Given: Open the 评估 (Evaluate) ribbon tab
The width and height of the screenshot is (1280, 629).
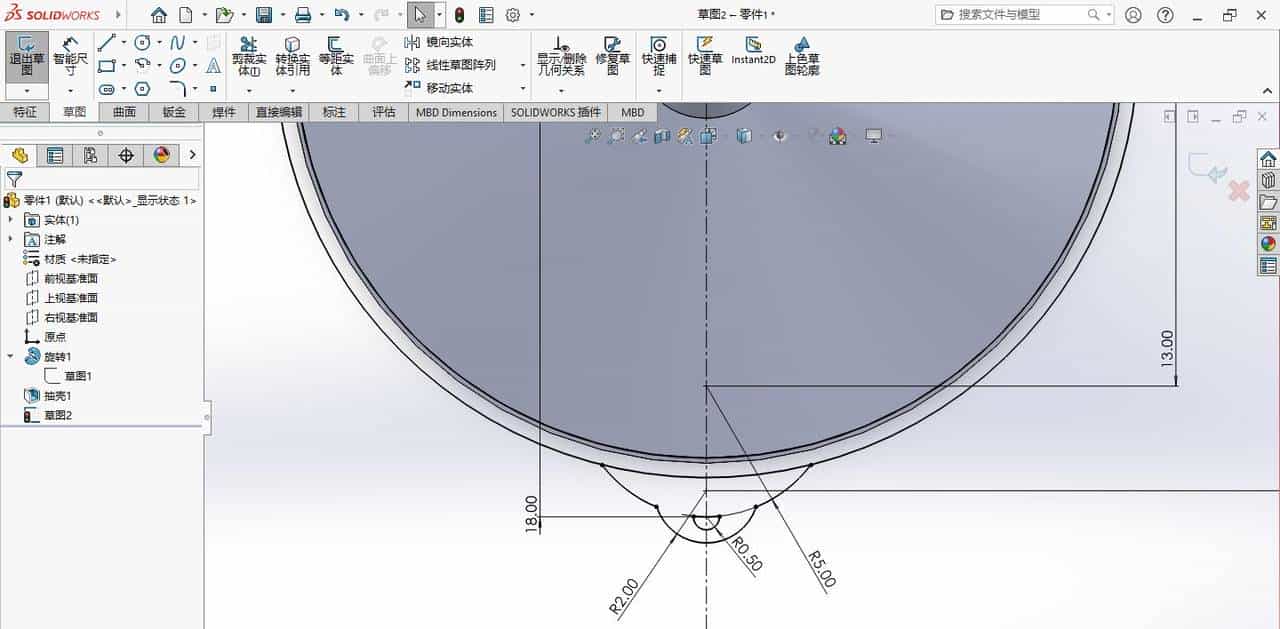Looking at the screenshot, I should (384, 112).
